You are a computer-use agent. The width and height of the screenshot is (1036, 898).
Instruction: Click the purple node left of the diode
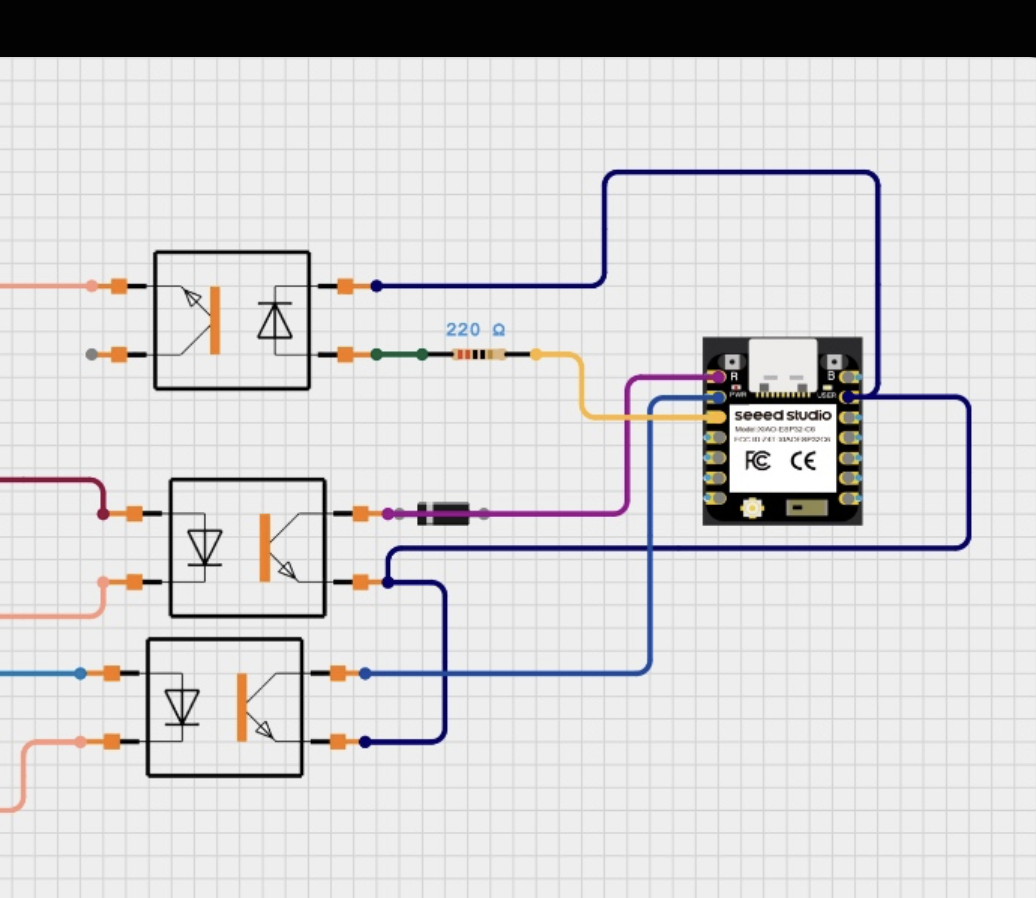(x=388, y=513)
